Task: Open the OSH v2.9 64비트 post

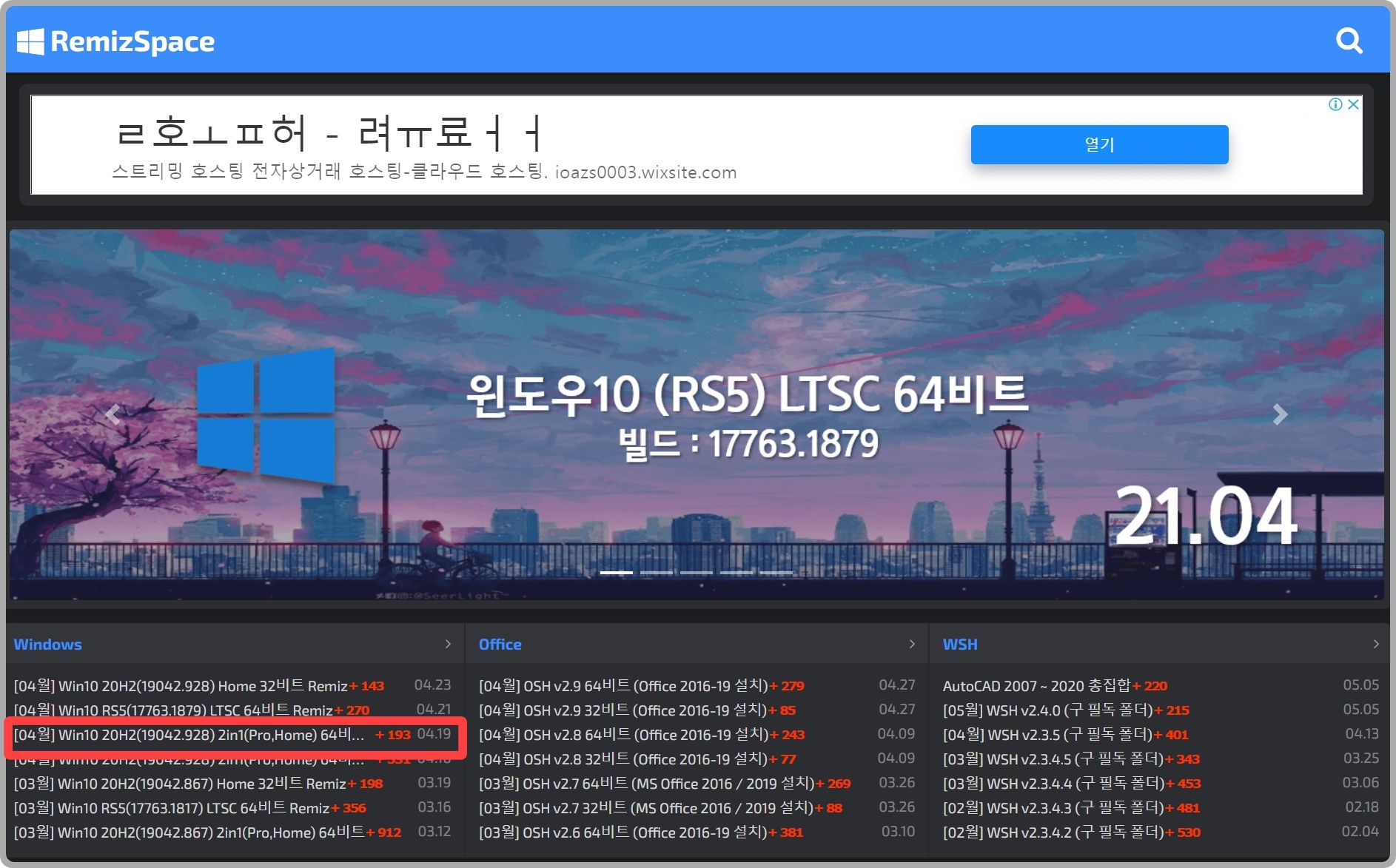Action: (625, 685)
